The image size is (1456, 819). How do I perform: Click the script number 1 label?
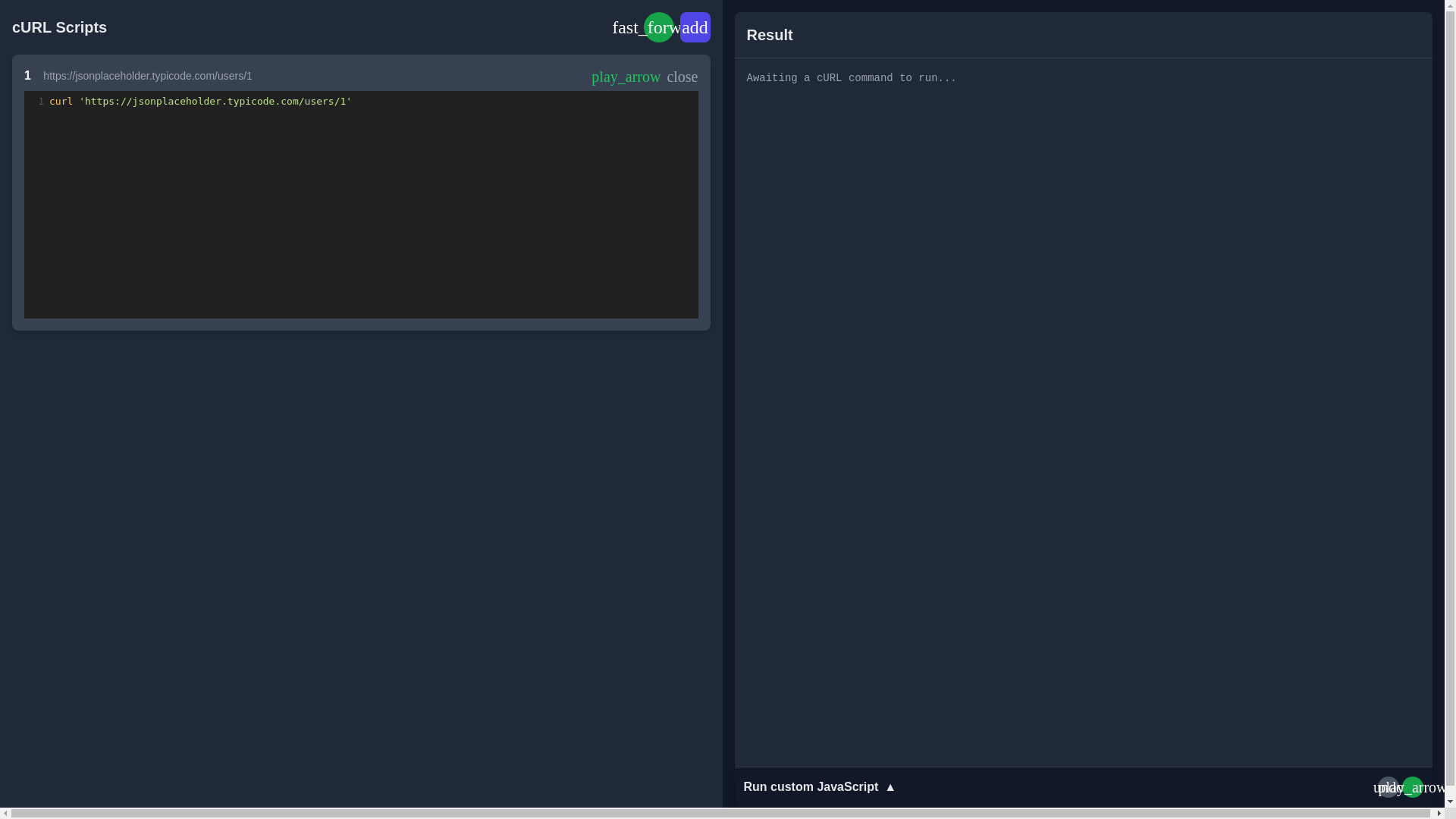tap(28, 76)
